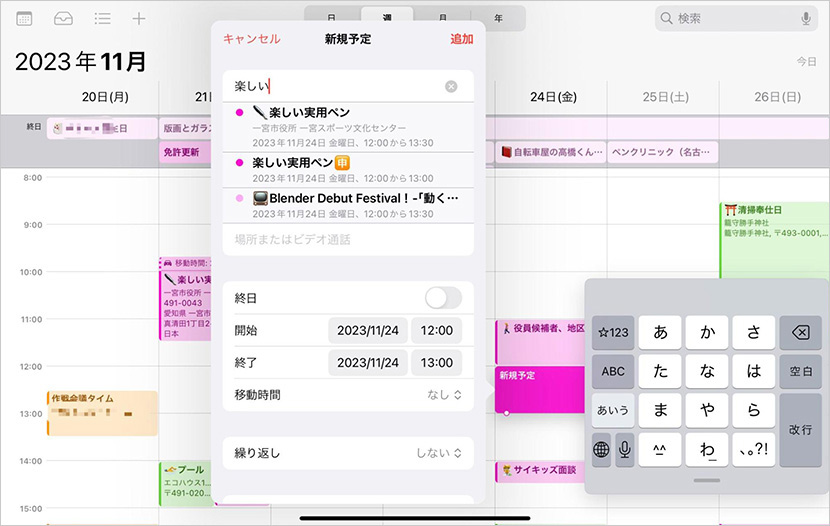Open the 繰り返し しない dropdown
Image resolution: width=830 pixels, height=526 pixels.
pyautogui.click(x=438, y=453)
